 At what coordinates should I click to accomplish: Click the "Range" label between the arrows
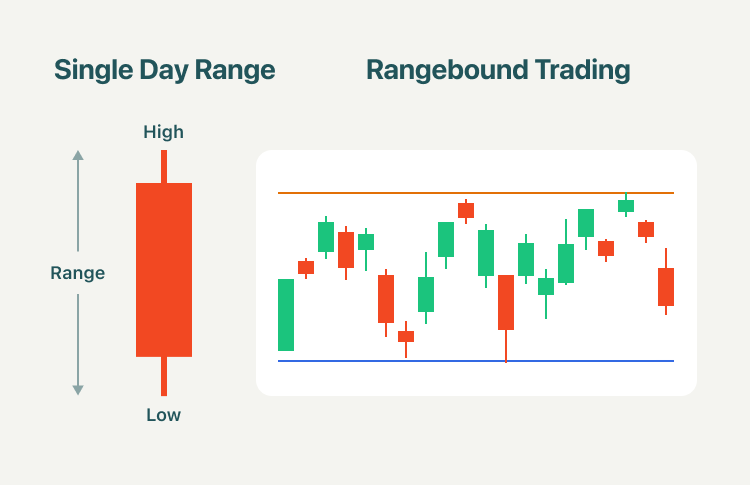[77, 273]
